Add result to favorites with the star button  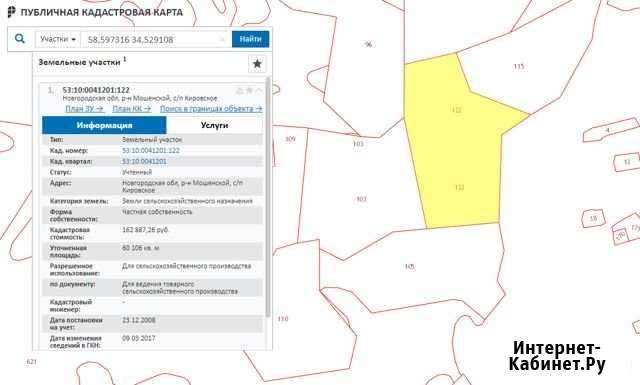(x=257, y=64)
